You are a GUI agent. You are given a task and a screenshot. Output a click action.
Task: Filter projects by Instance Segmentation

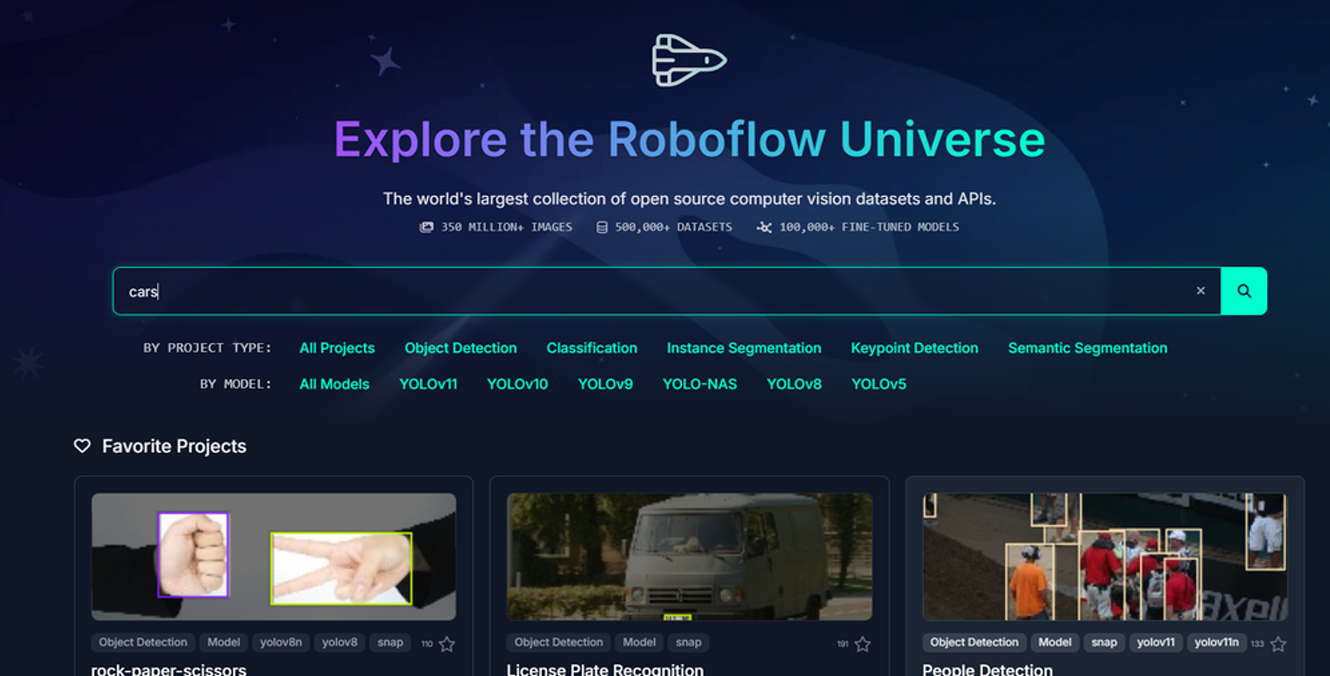744,348
